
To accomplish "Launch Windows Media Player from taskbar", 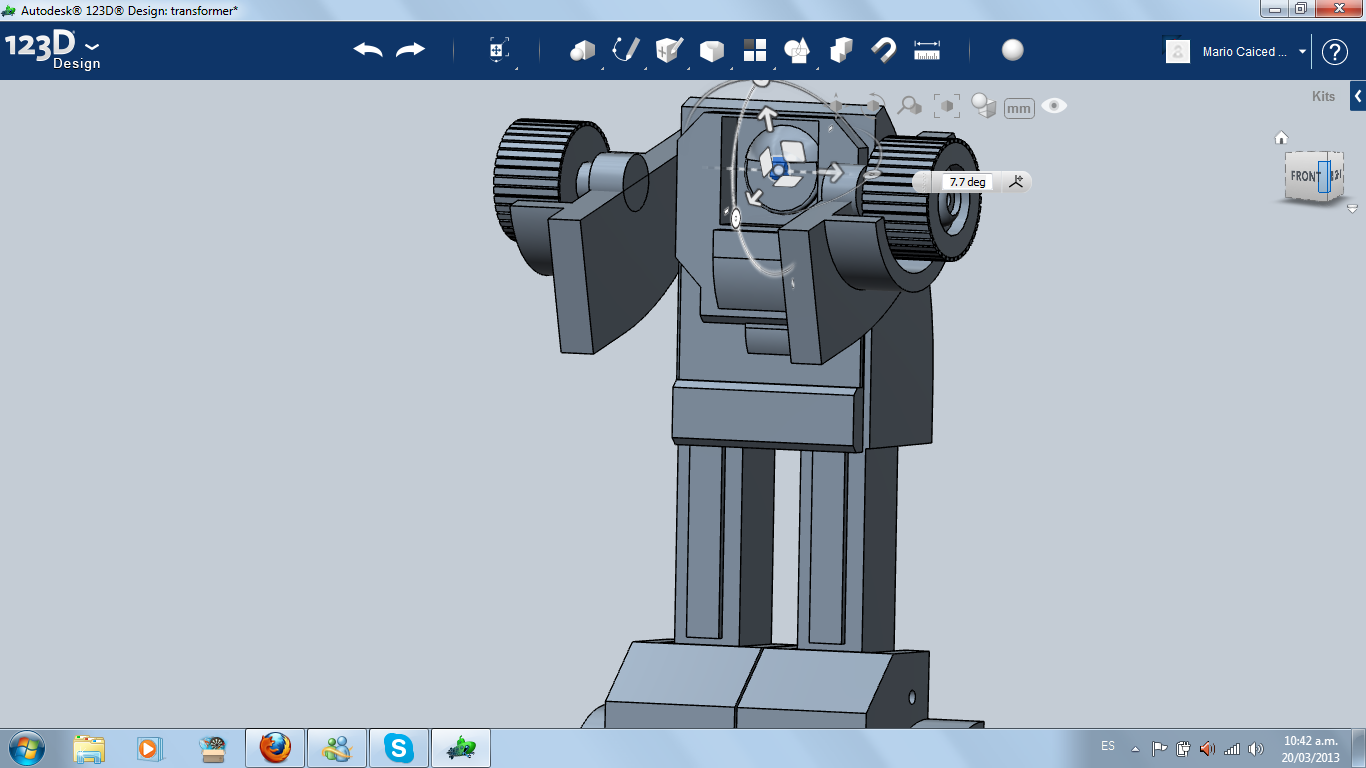I will tap(149, 748).
